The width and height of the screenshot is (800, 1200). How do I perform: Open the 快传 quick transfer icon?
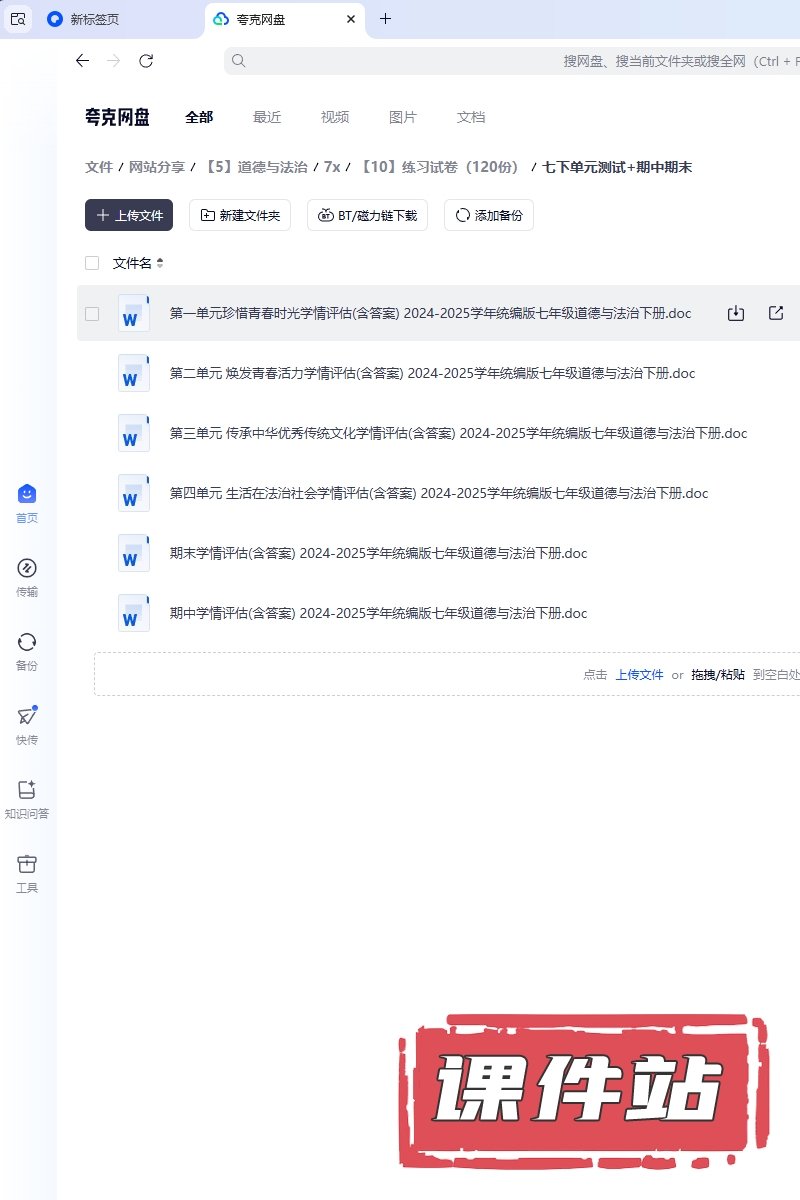[27, 717]
